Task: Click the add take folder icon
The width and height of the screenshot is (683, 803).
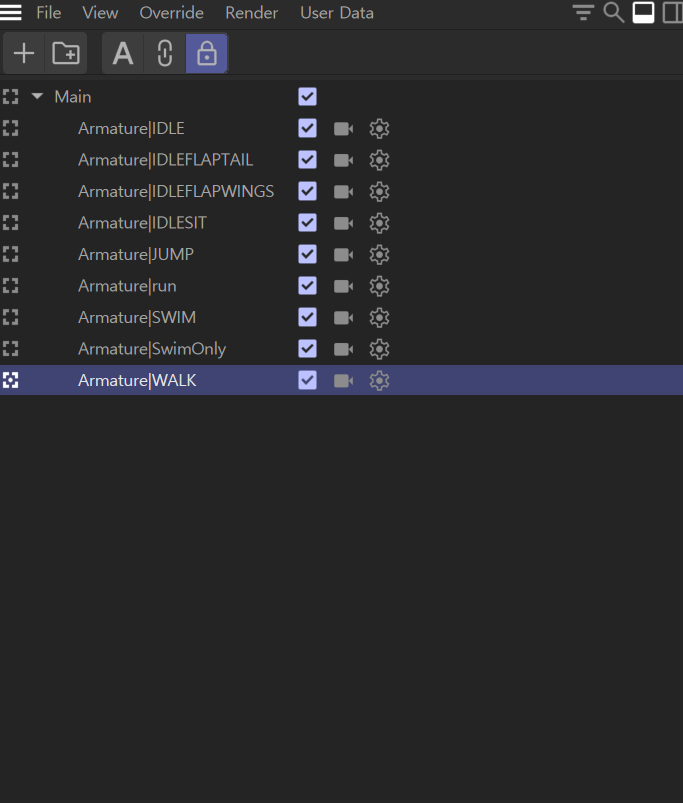Action: click(x=66, y=54)
